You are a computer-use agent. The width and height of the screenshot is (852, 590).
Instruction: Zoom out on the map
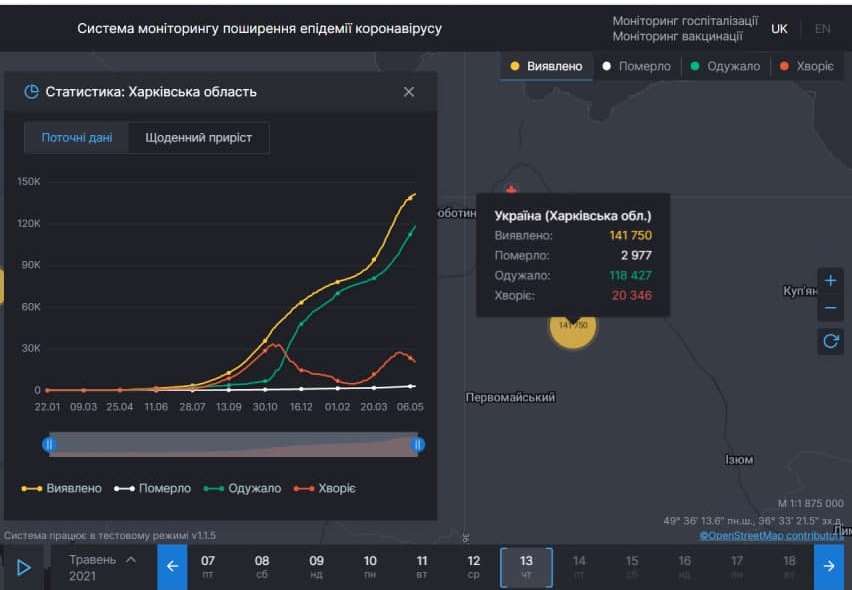[x=830, y=308]
